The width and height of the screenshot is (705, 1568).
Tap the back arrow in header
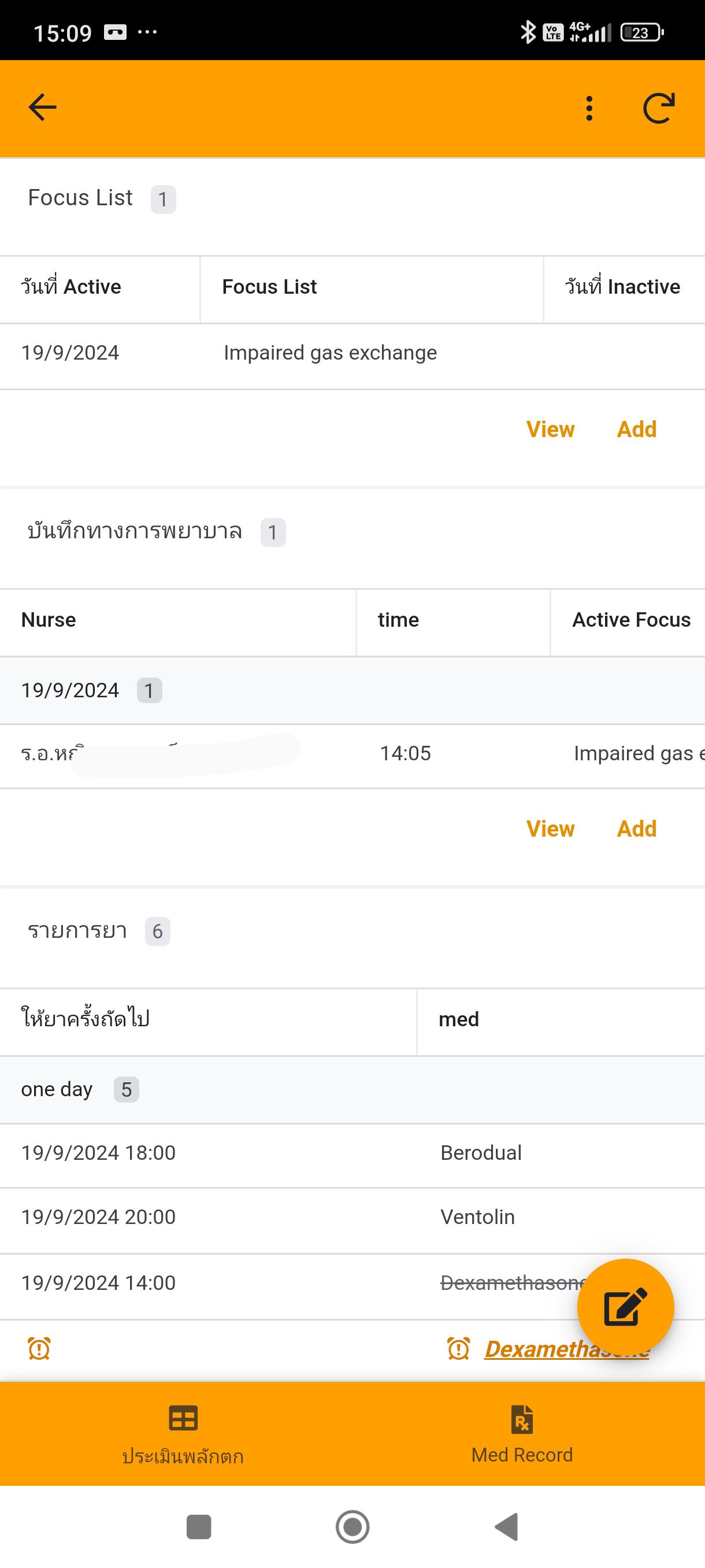coord(43,108)
